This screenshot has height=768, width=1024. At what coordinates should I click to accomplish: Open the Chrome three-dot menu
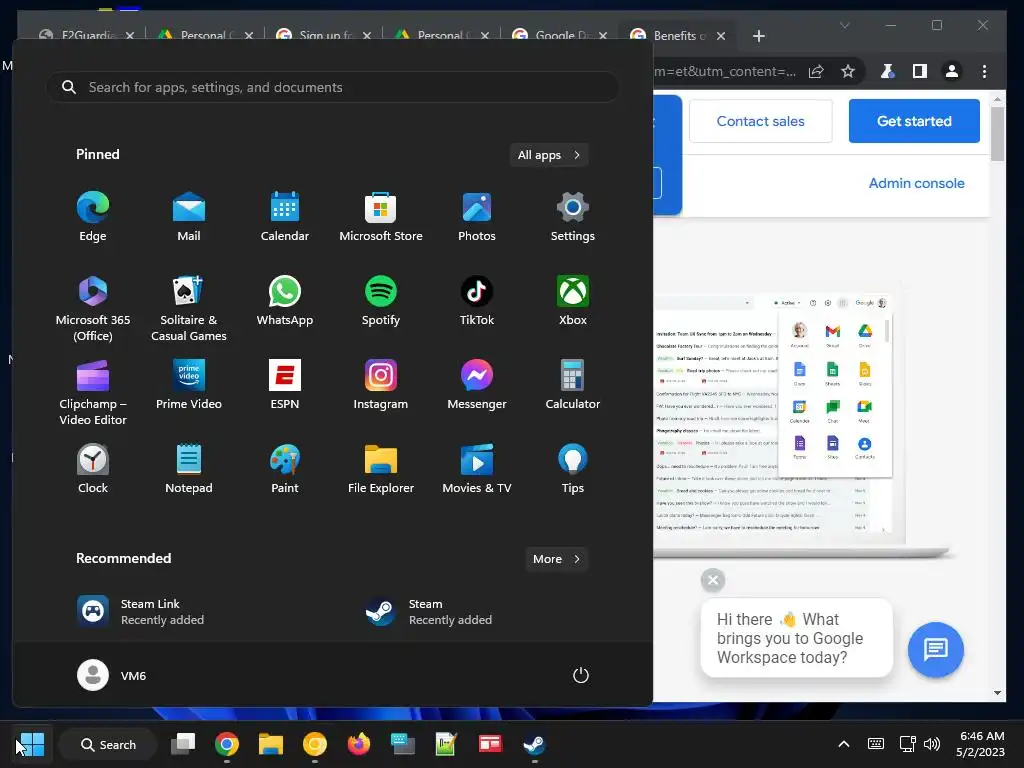pos(984,71)
